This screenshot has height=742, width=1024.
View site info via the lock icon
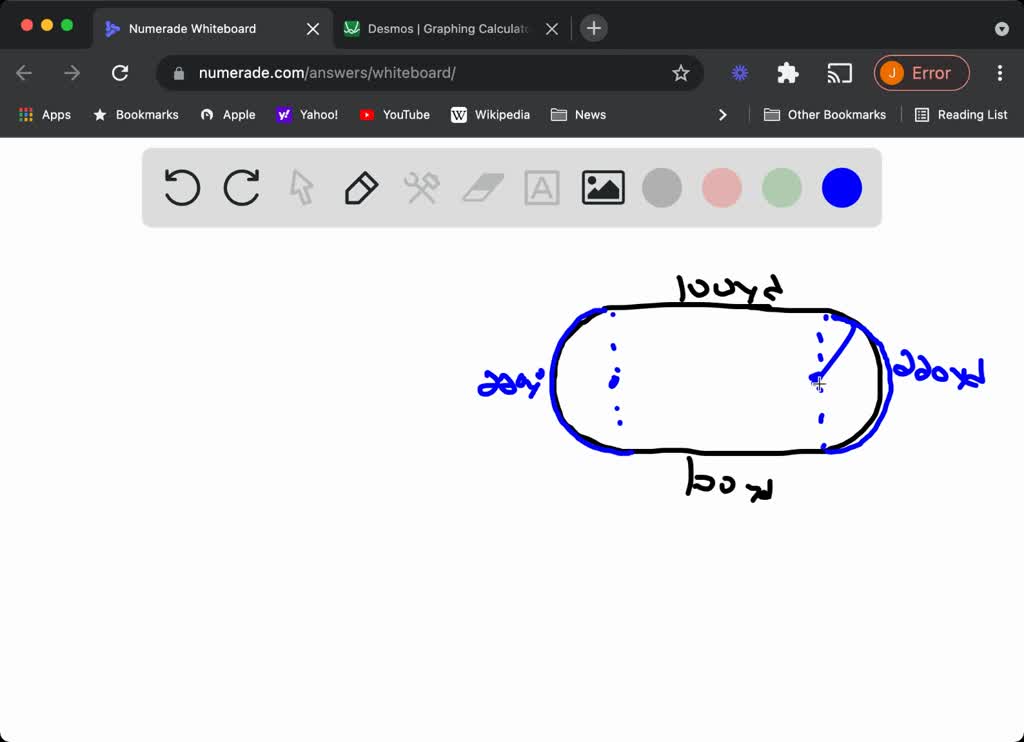pyautogui.click(x=179, y=73)
